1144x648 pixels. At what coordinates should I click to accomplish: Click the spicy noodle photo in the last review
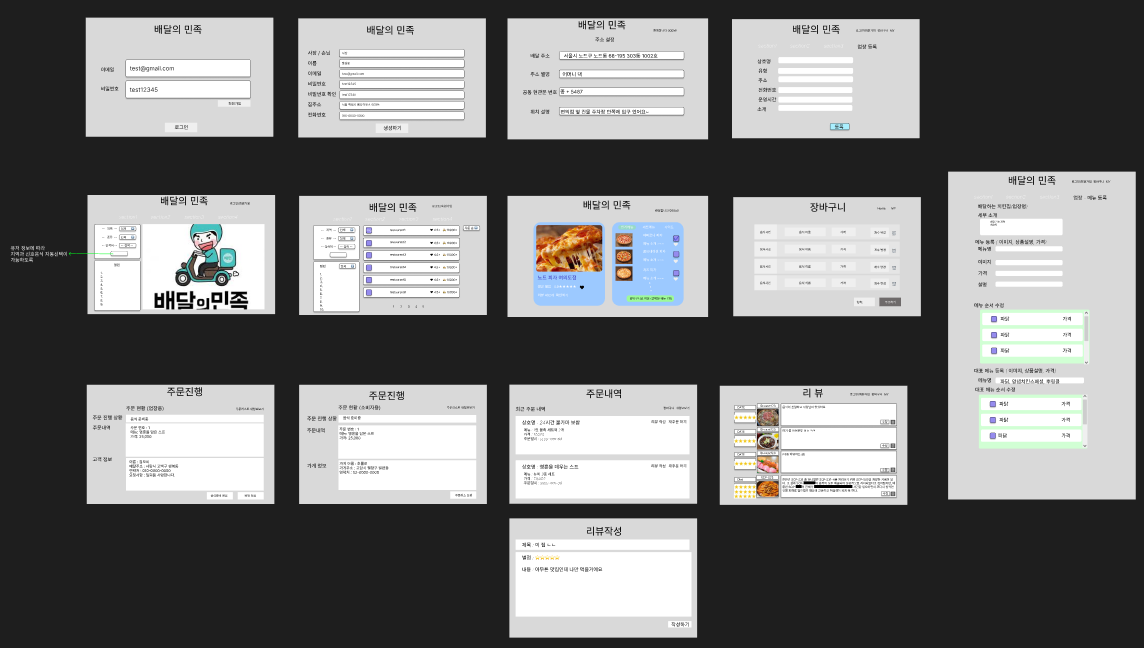(768, 489)
